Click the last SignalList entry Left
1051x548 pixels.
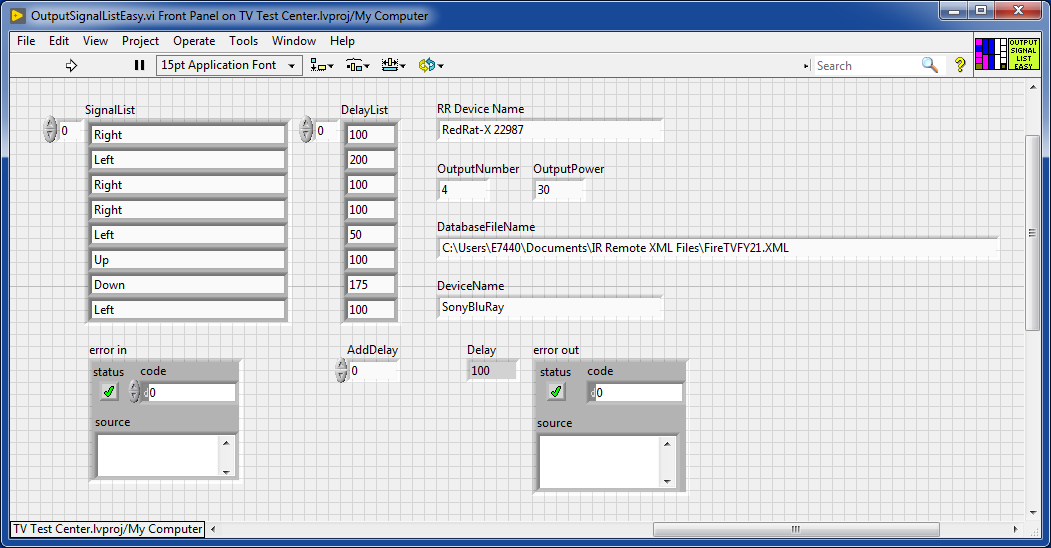[188, 310]
